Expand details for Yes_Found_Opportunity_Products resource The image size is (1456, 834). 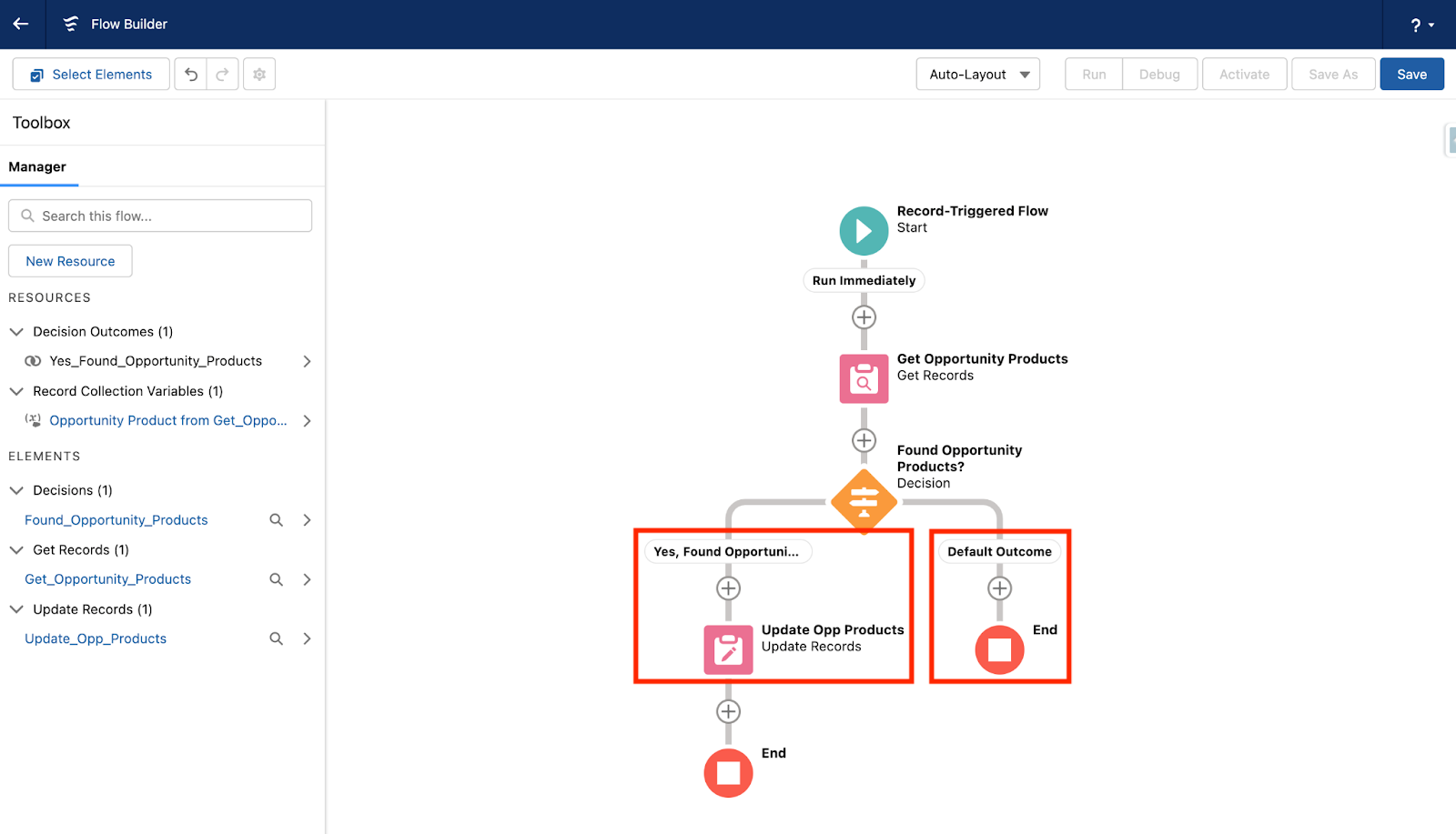click(x=307, y=361)
